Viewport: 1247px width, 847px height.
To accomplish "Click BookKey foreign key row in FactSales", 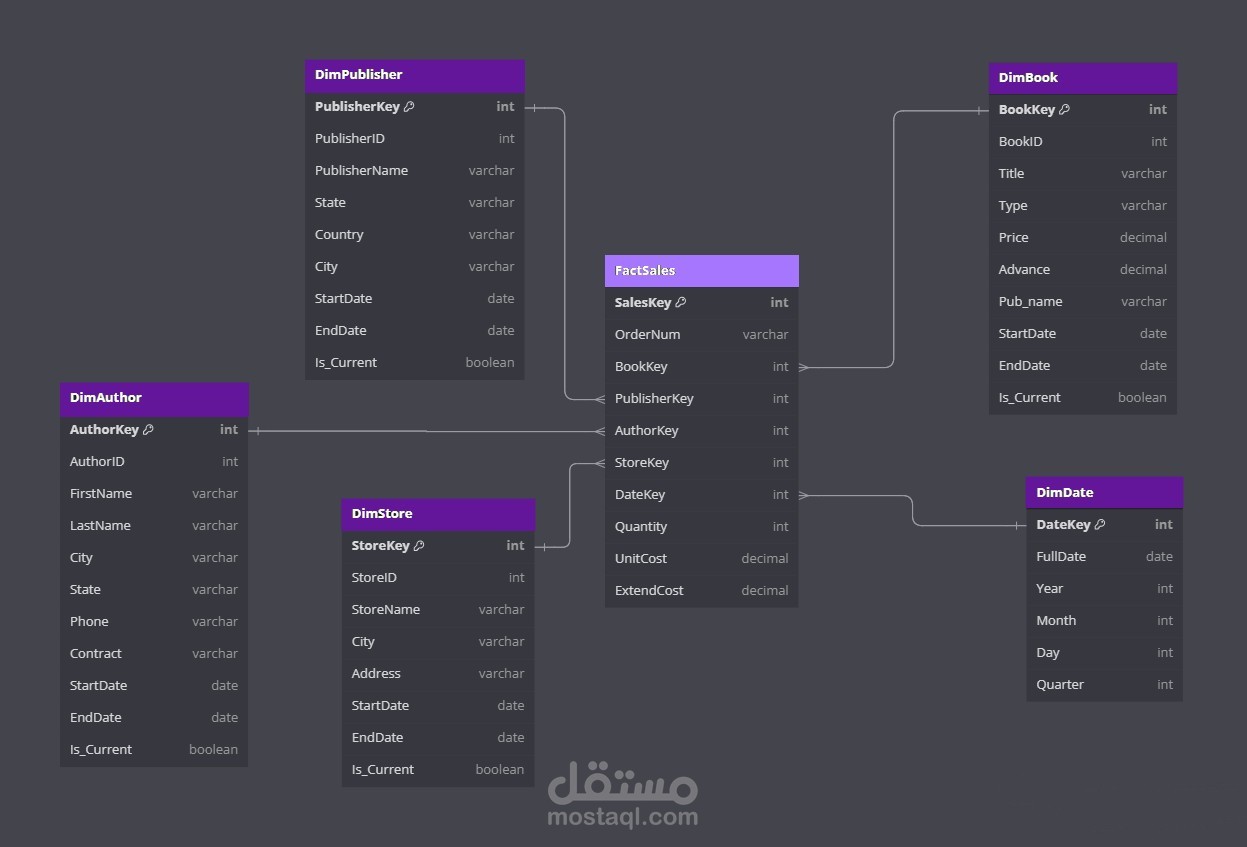I will pyautogui.click(x=702, y=367).
